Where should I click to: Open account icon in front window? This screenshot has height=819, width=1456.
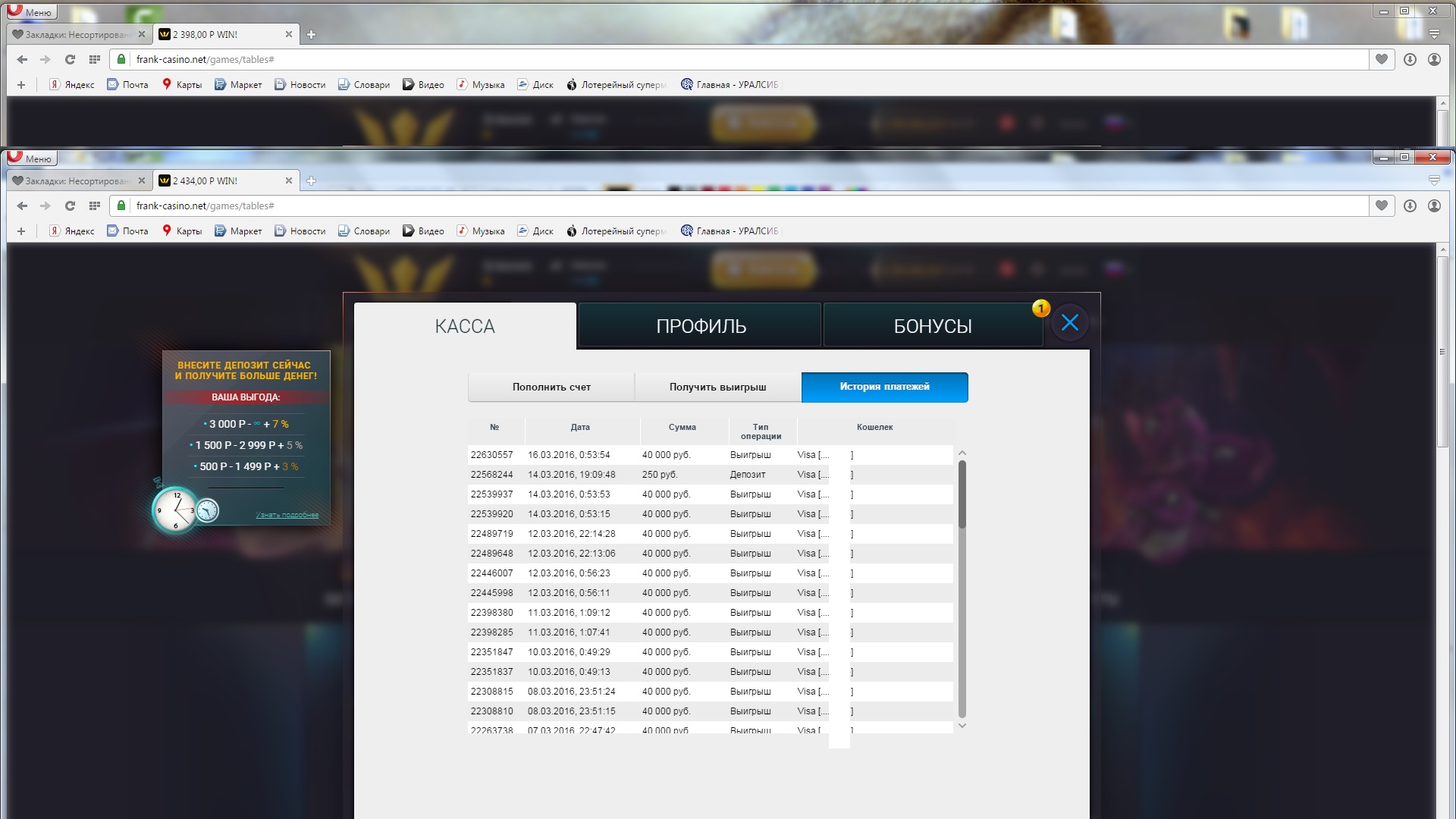(x=1434, y=206)
